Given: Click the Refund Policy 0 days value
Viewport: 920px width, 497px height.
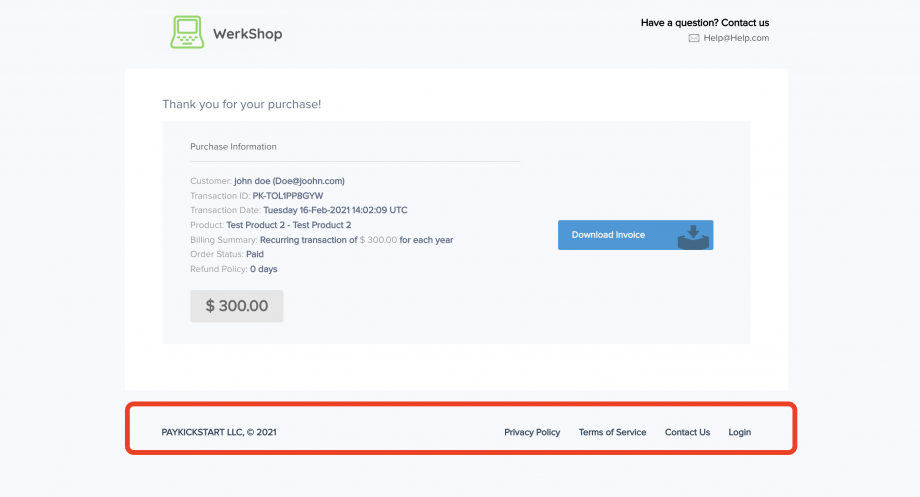Looking at the screenshot, I should 263,269.
